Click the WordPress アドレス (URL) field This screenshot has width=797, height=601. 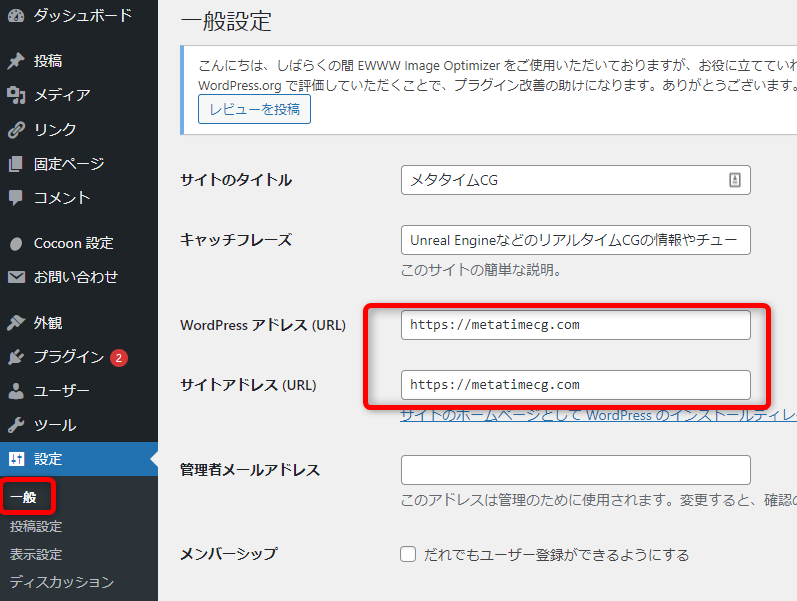click(575, 325)
